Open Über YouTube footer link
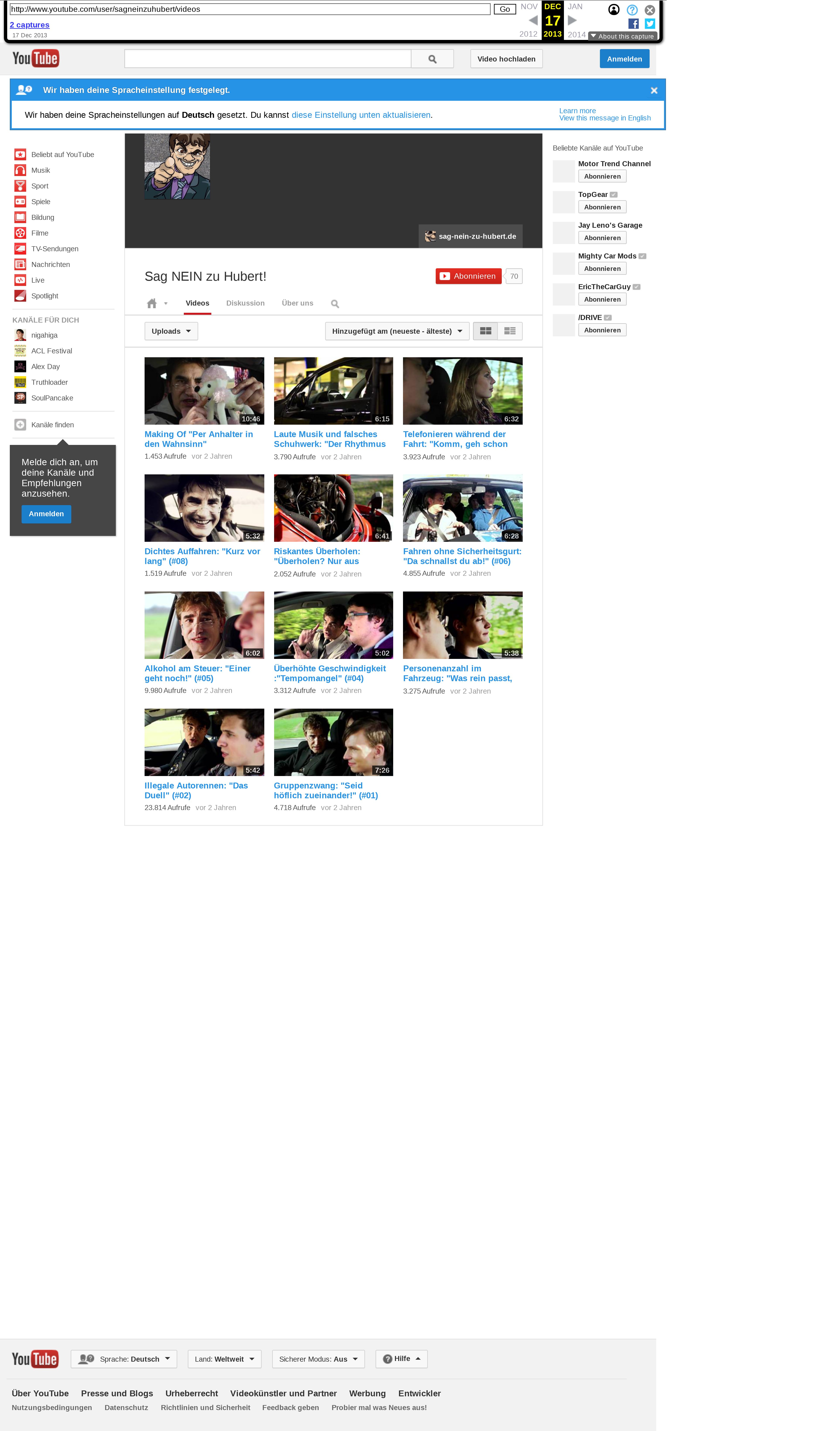The height and width of the screenshot is (1431, 840). coord(40,1393)
